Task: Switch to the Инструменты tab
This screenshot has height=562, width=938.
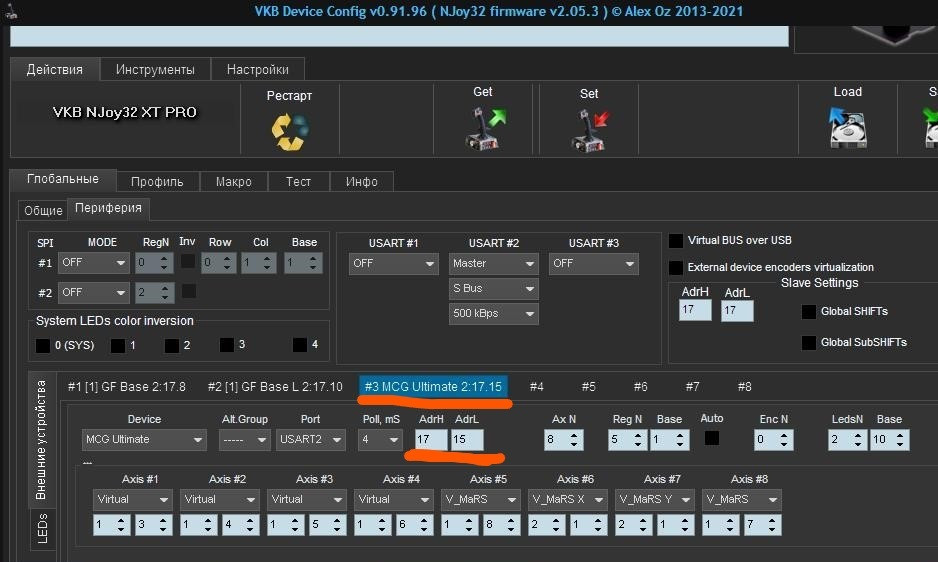Action: [x=155, y=69]
